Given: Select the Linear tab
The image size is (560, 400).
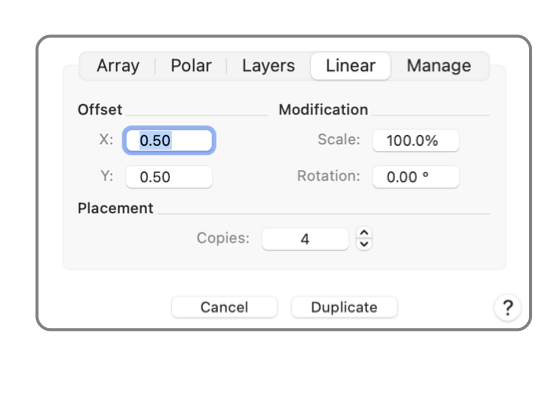Looking at the screenshot, I should 350,66.
